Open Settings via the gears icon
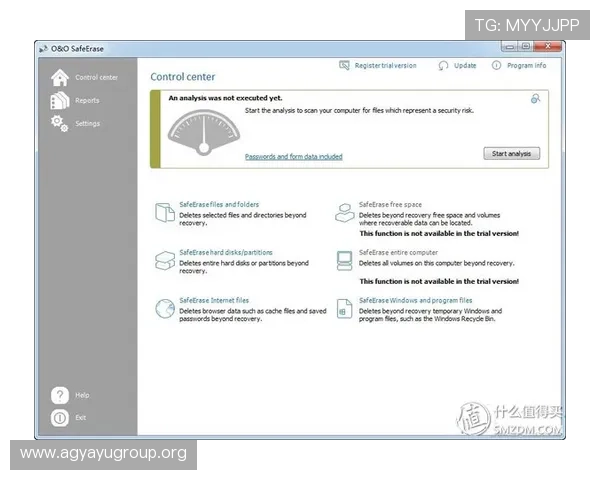Viewport: 600px width, 480px height. (60, 123)
